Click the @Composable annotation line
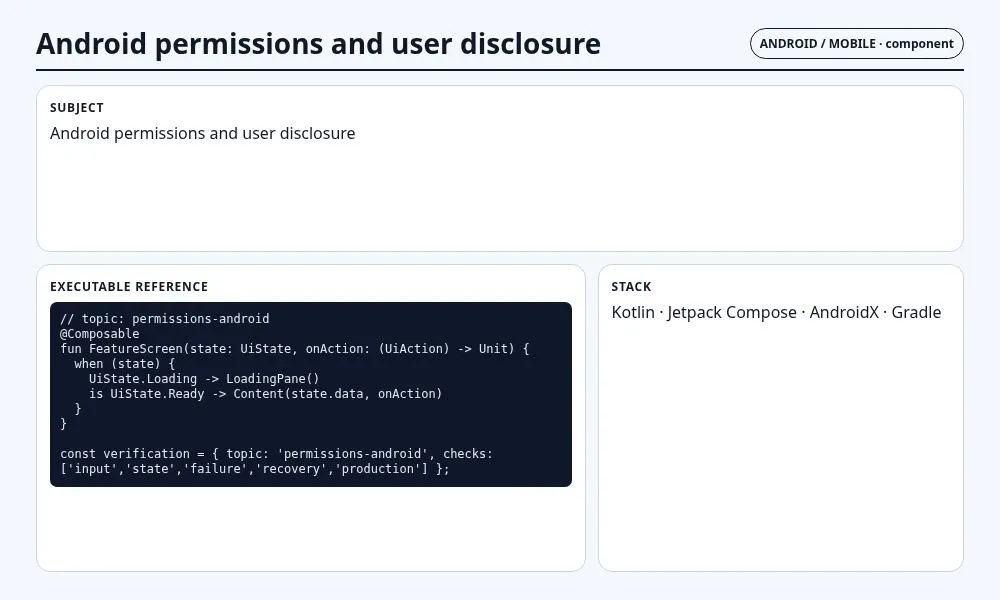The image size is (1000, 600). (x=99, y=333)
